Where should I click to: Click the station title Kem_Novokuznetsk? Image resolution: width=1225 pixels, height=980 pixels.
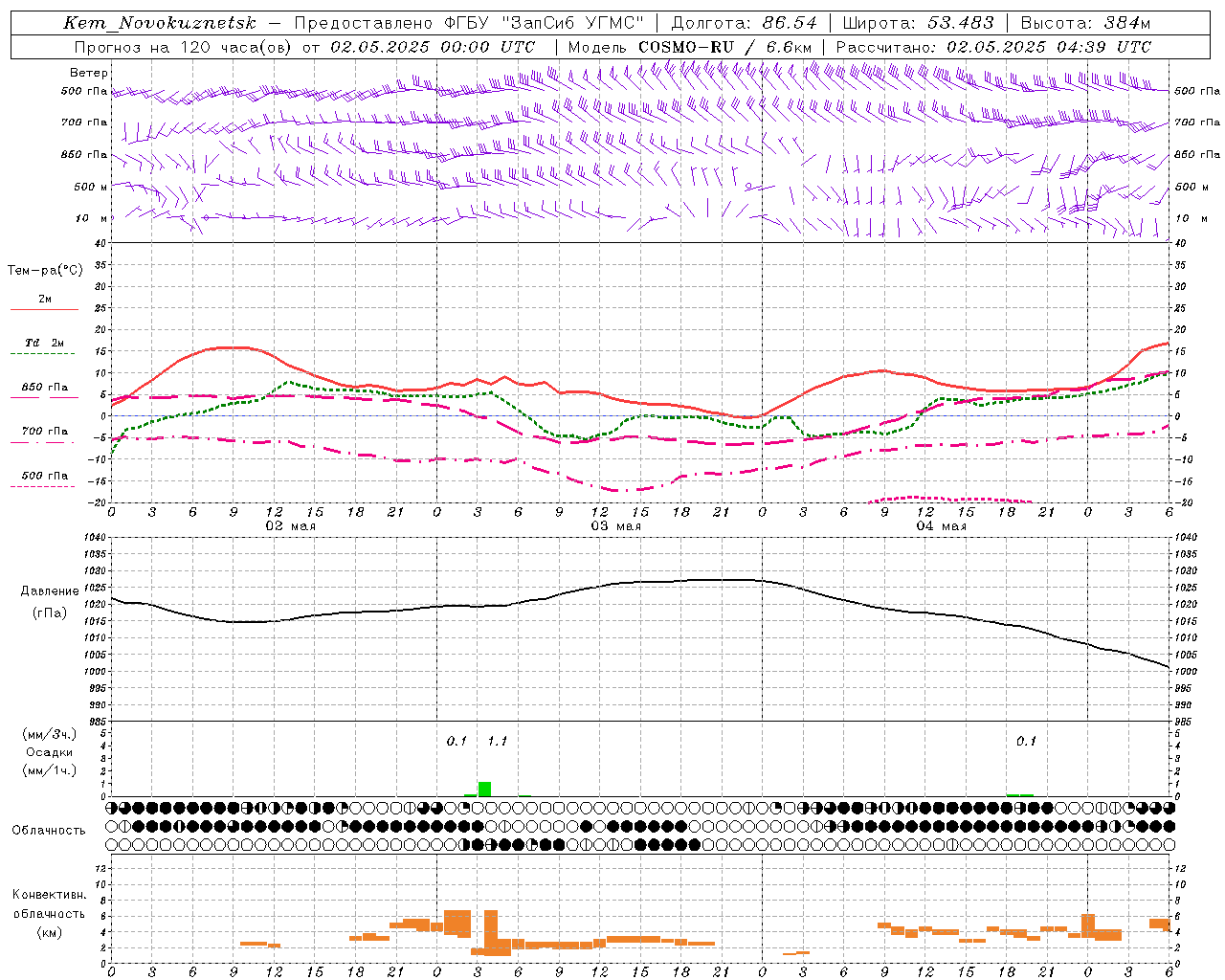click(160, 23)
